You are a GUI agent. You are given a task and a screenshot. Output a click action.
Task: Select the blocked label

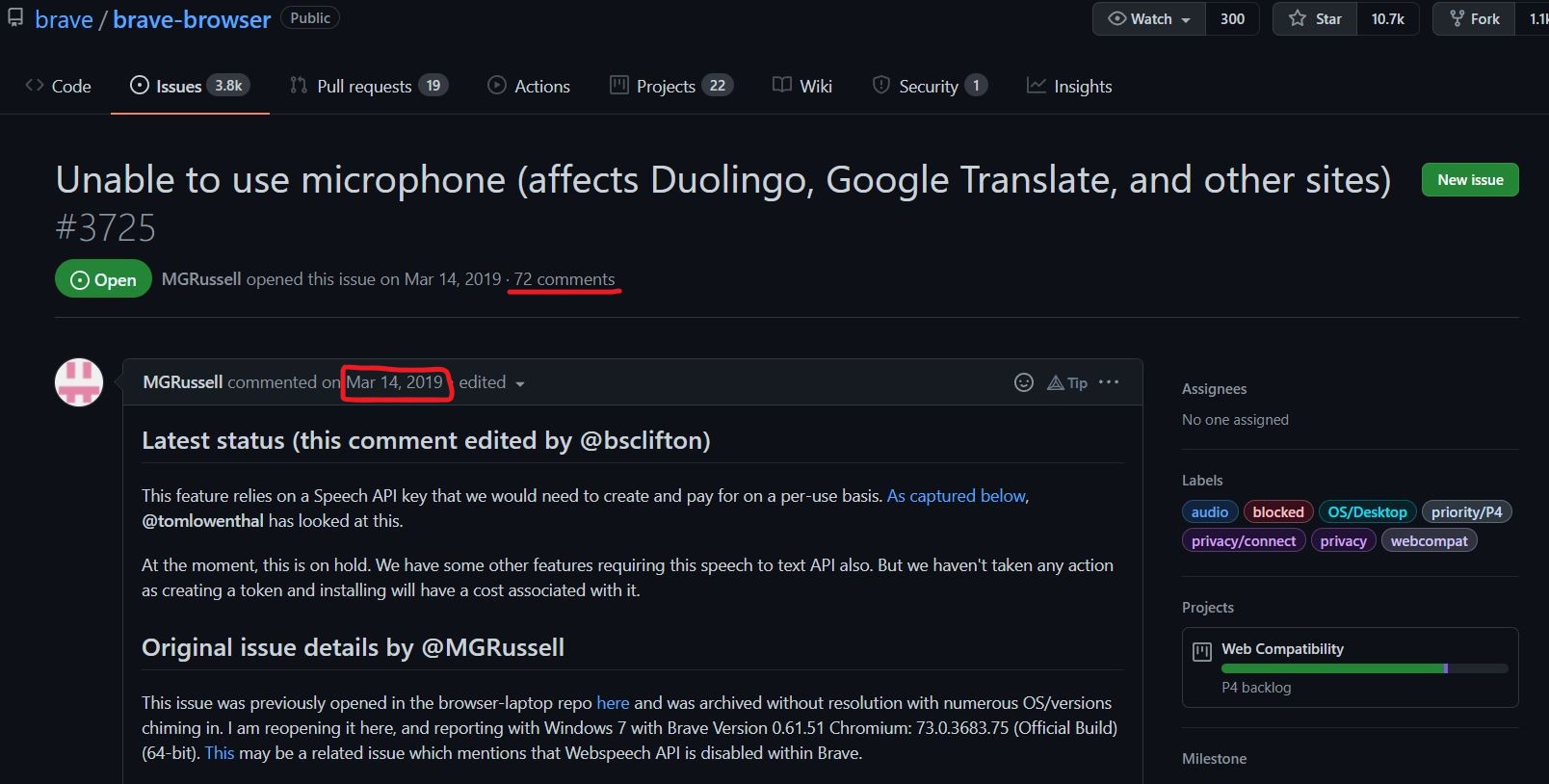[x=1277, y=511]
